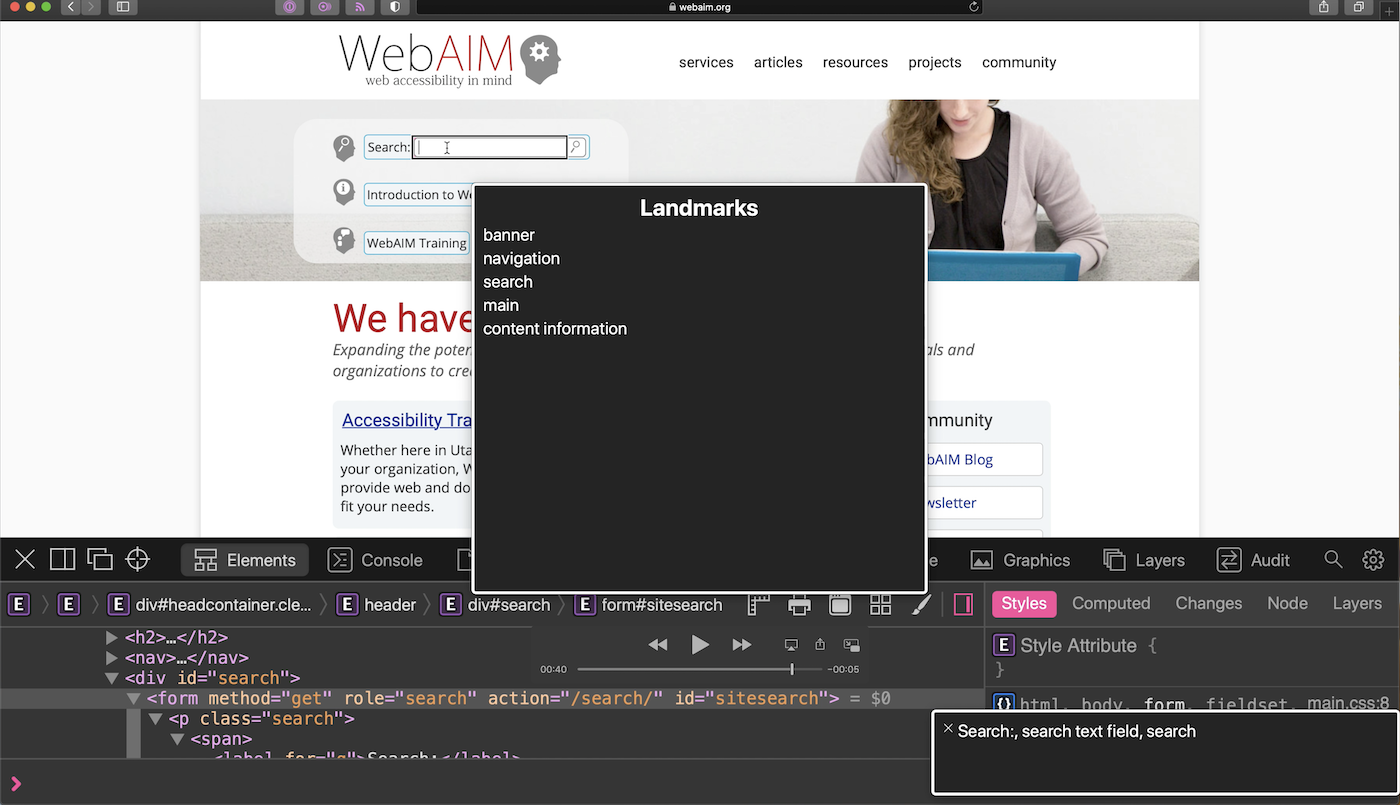Toggle paint flashing brush icon
The height and width of the screenshot is (805, 1400).
point(921,604)
